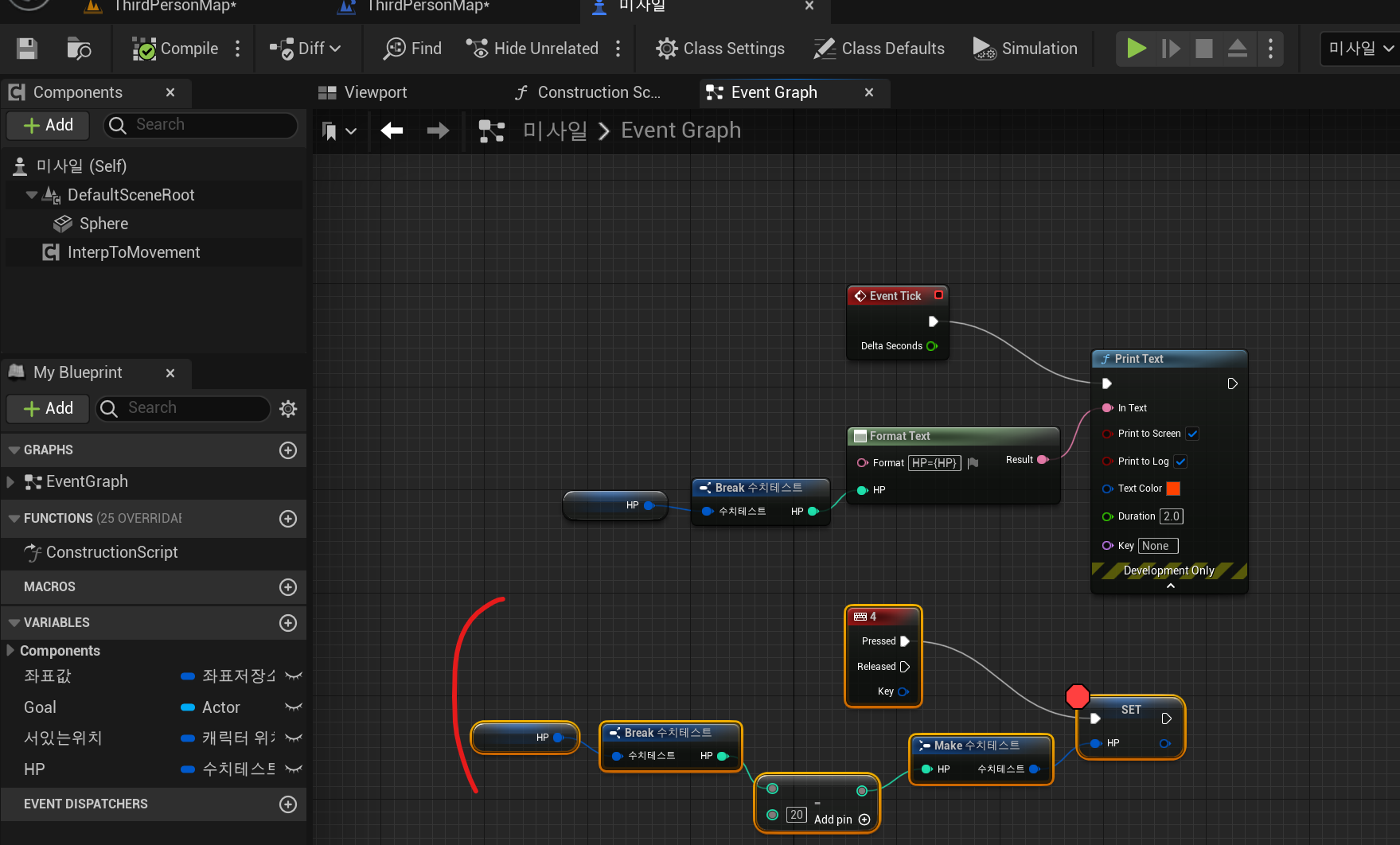The width and height of the screenshot is (1400, 845).
Task: Click the Save blueprint floppy icon
Action: click(27, 49)
